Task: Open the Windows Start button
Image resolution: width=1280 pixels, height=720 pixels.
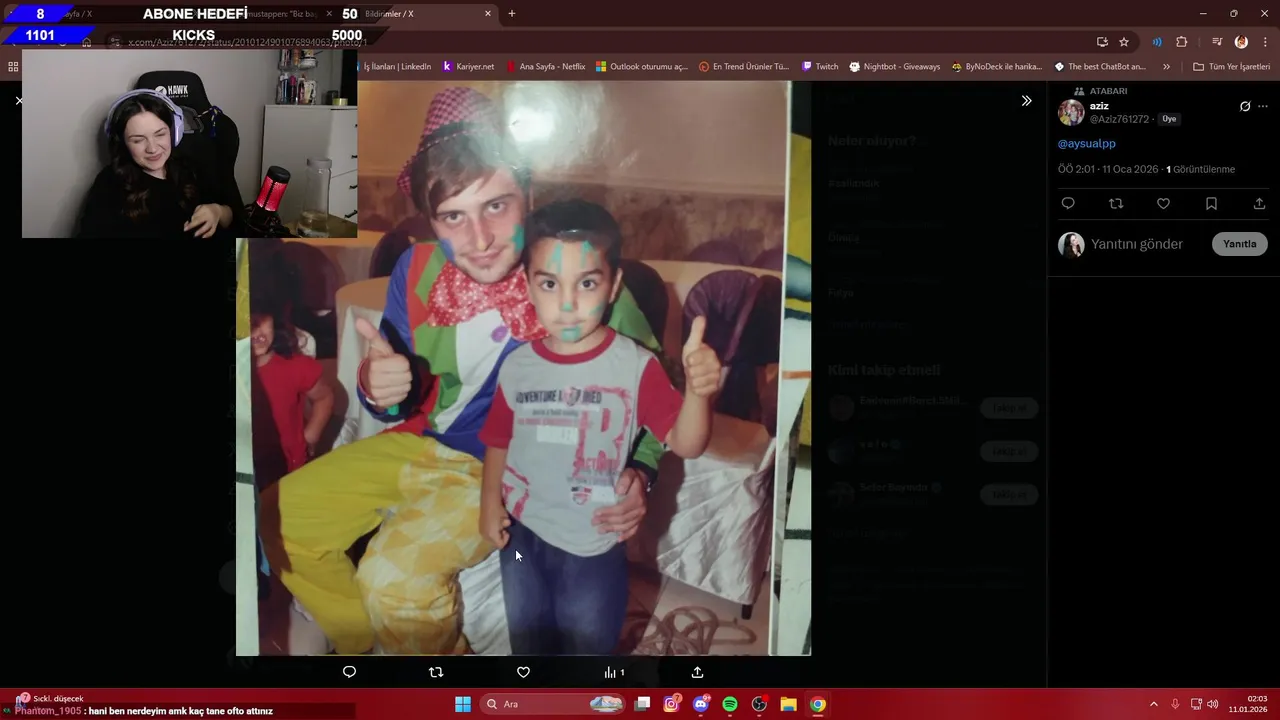Action: point(463,704)
